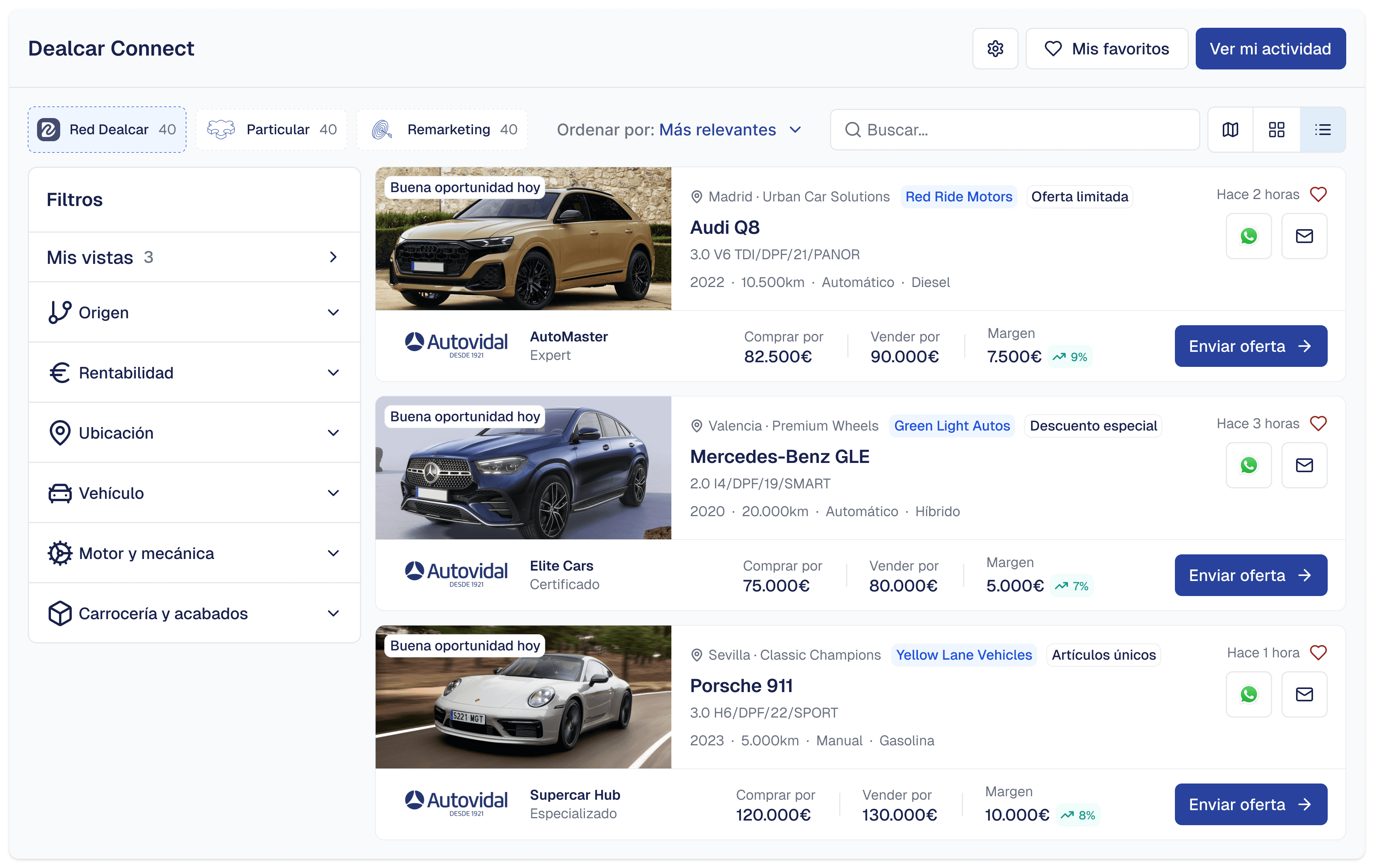This screenshot has height=868, width=1374.
Task: Toggle favorite on the Porsche 911 listing
Action: point(1319,652)
